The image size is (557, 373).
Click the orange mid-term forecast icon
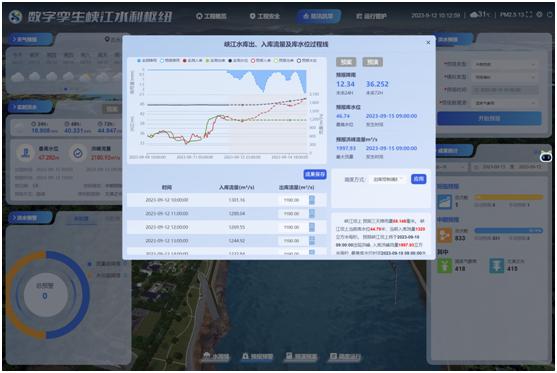[444, 235]
